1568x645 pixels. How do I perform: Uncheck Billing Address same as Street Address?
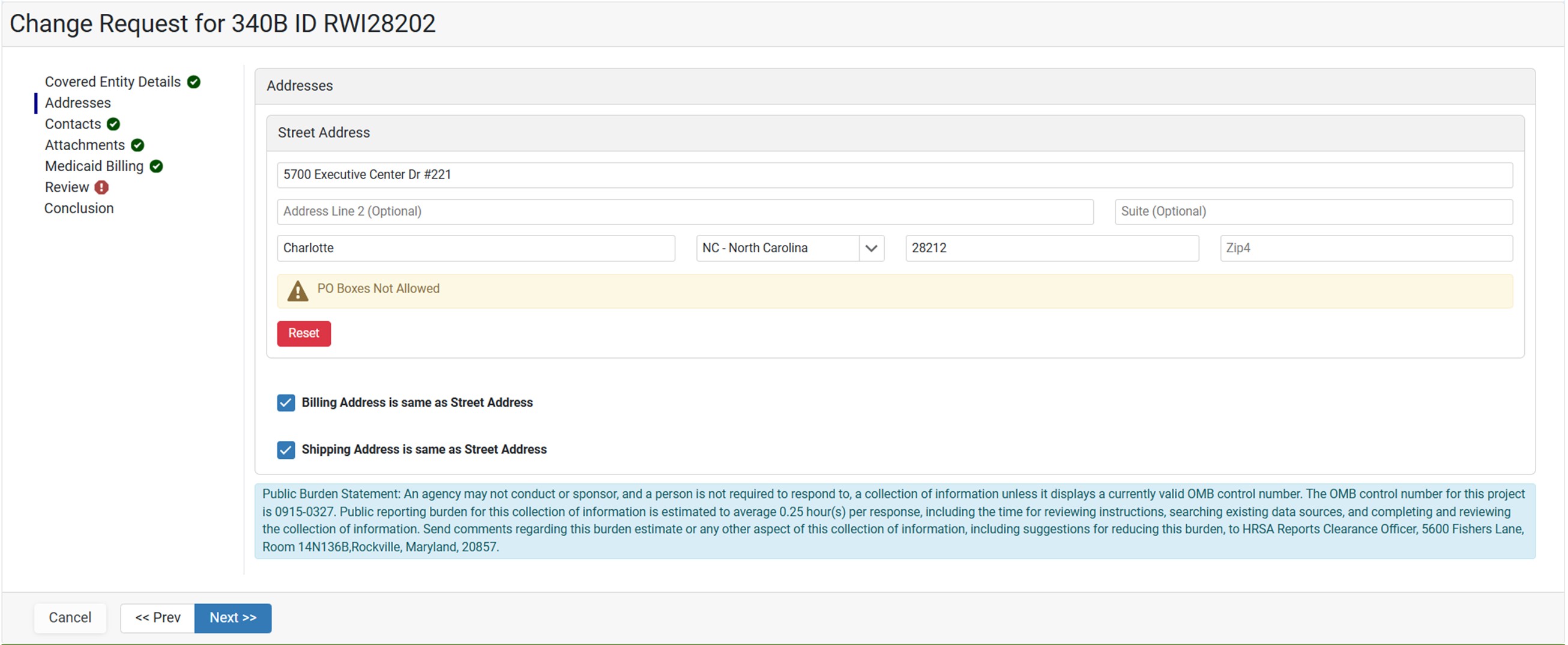click(286, 402)
